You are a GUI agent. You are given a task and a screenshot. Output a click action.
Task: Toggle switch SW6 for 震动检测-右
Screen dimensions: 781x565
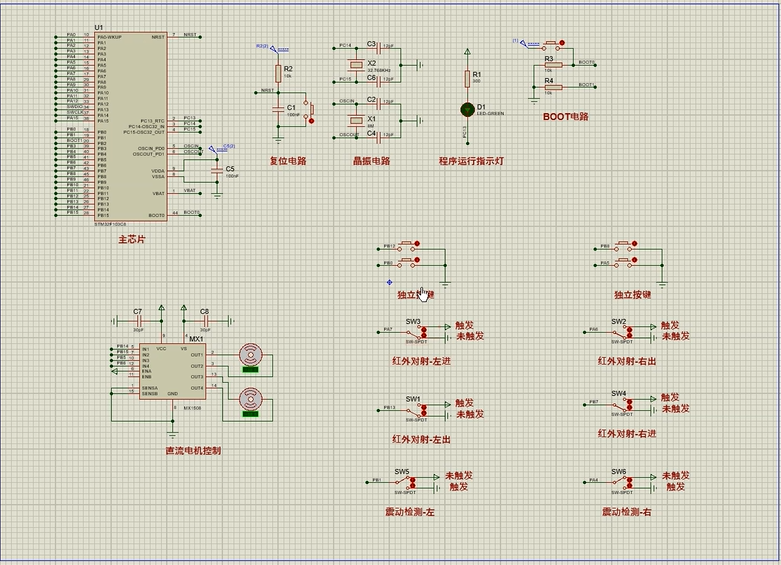622,482
